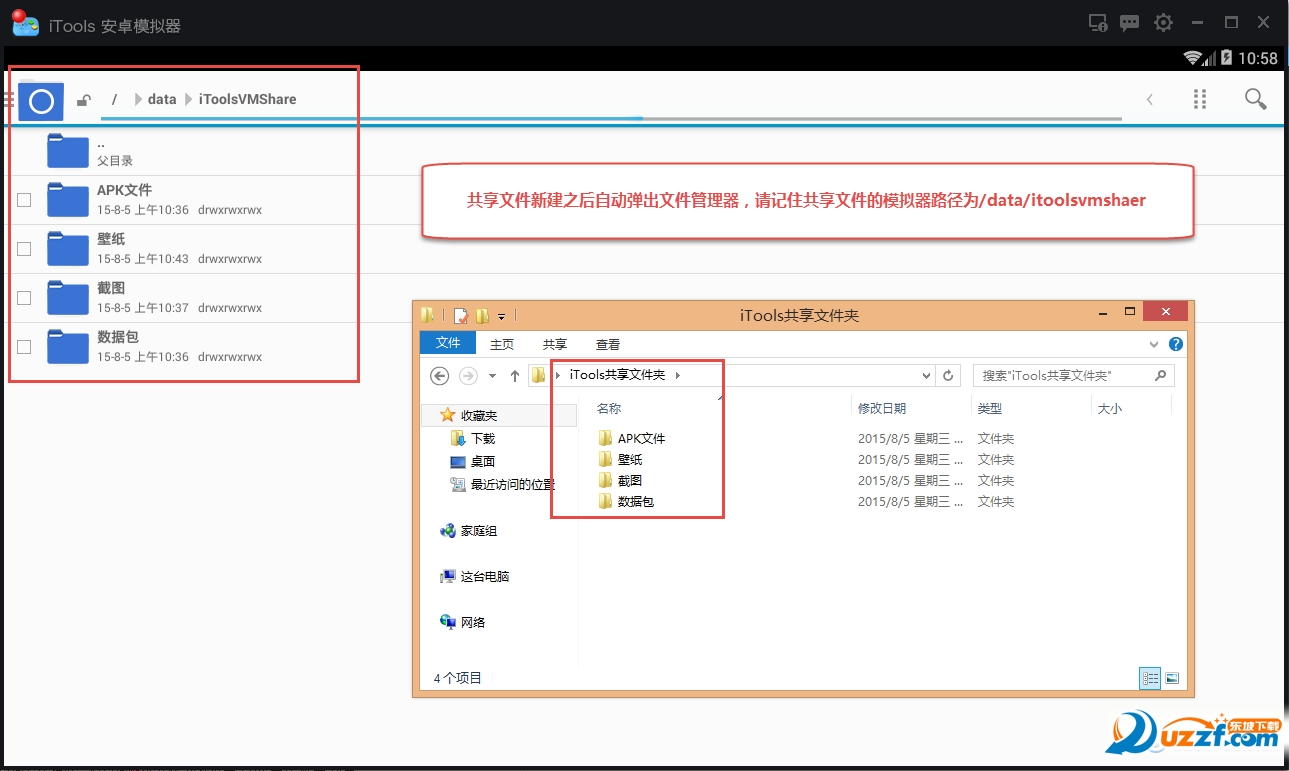Select the 截图 folder in Explorer

pos(620,480)
